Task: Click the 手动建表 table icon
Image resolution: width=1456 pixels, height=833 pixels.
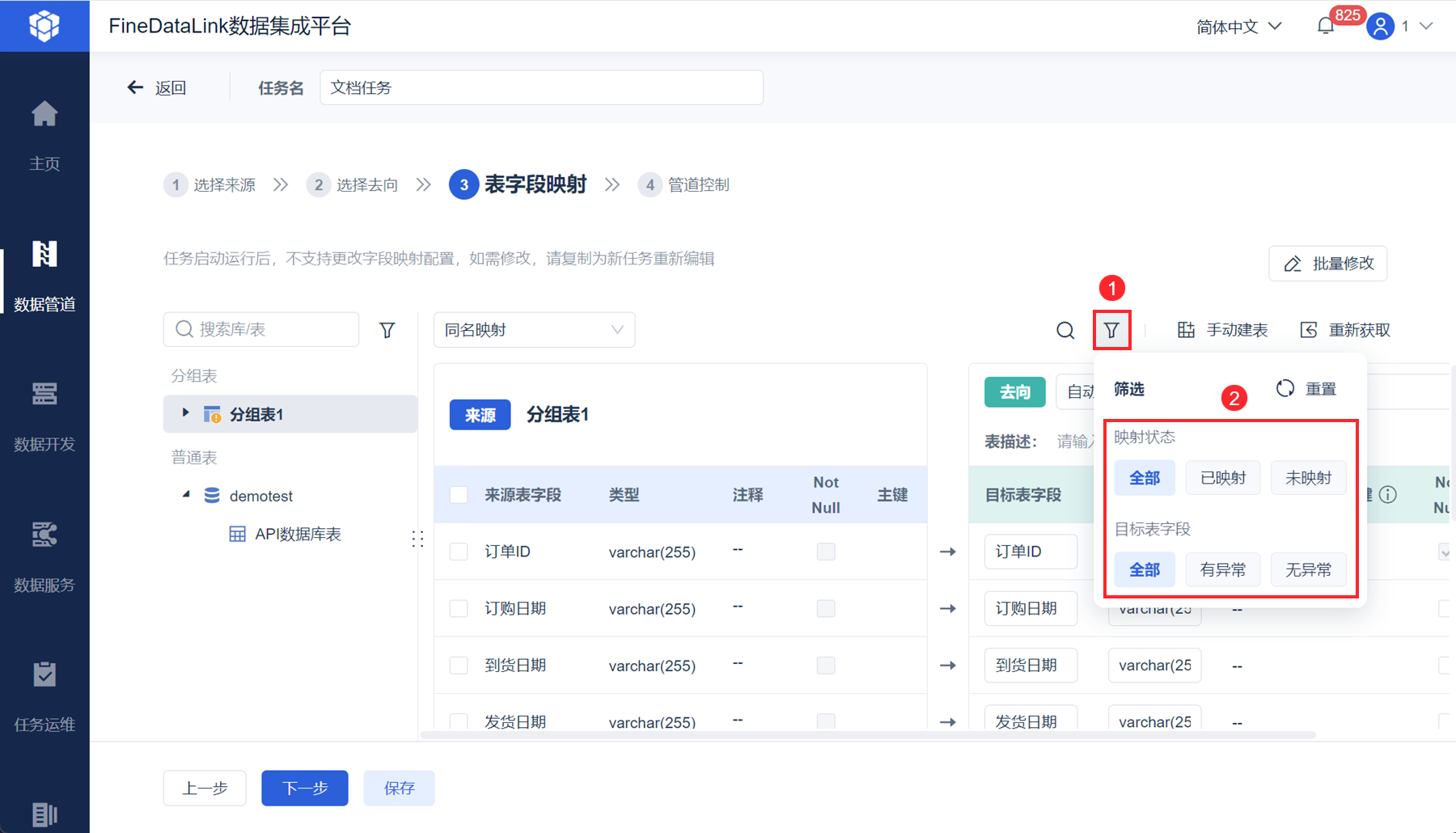Action: 1186,330
